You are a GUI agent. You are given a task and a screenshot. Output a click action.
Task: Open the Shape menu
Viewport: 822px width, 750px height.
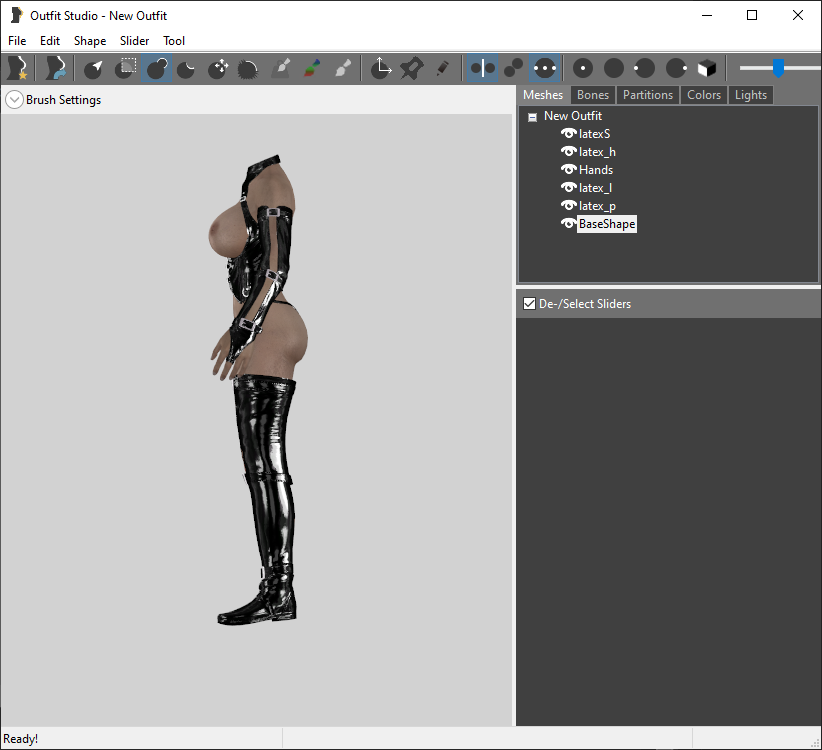point(90,41)
